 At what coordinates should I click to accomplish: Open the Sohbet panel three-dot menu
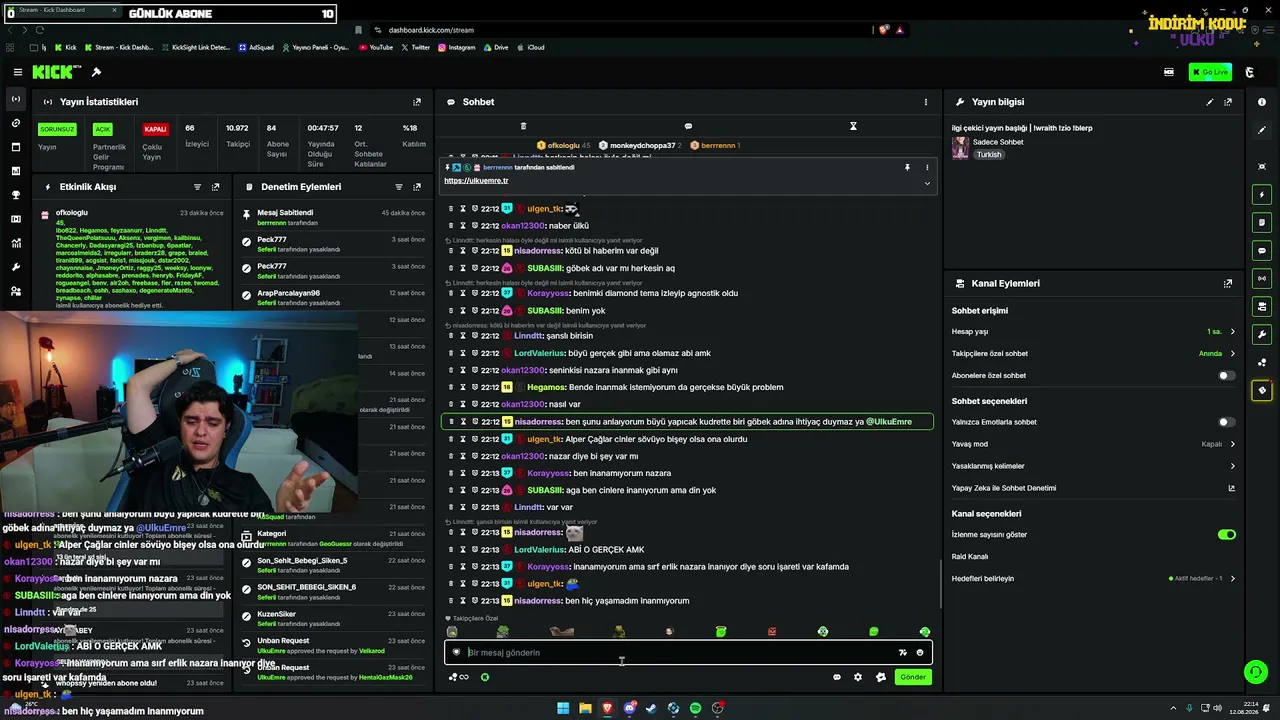click(x=926, y=102)
